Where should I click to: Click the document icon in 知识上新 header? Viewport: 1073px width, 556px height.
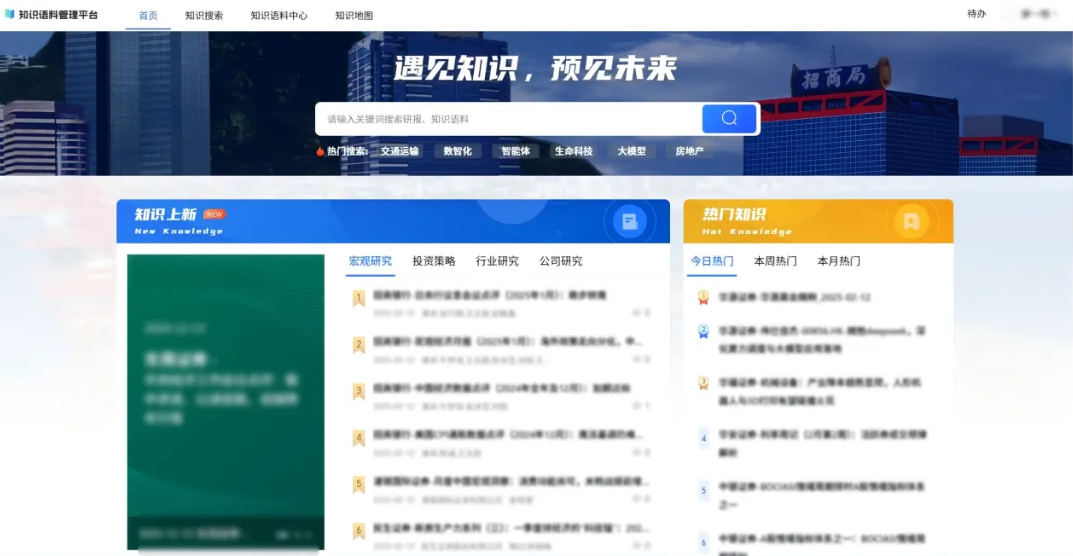click(x=629, y=222)
